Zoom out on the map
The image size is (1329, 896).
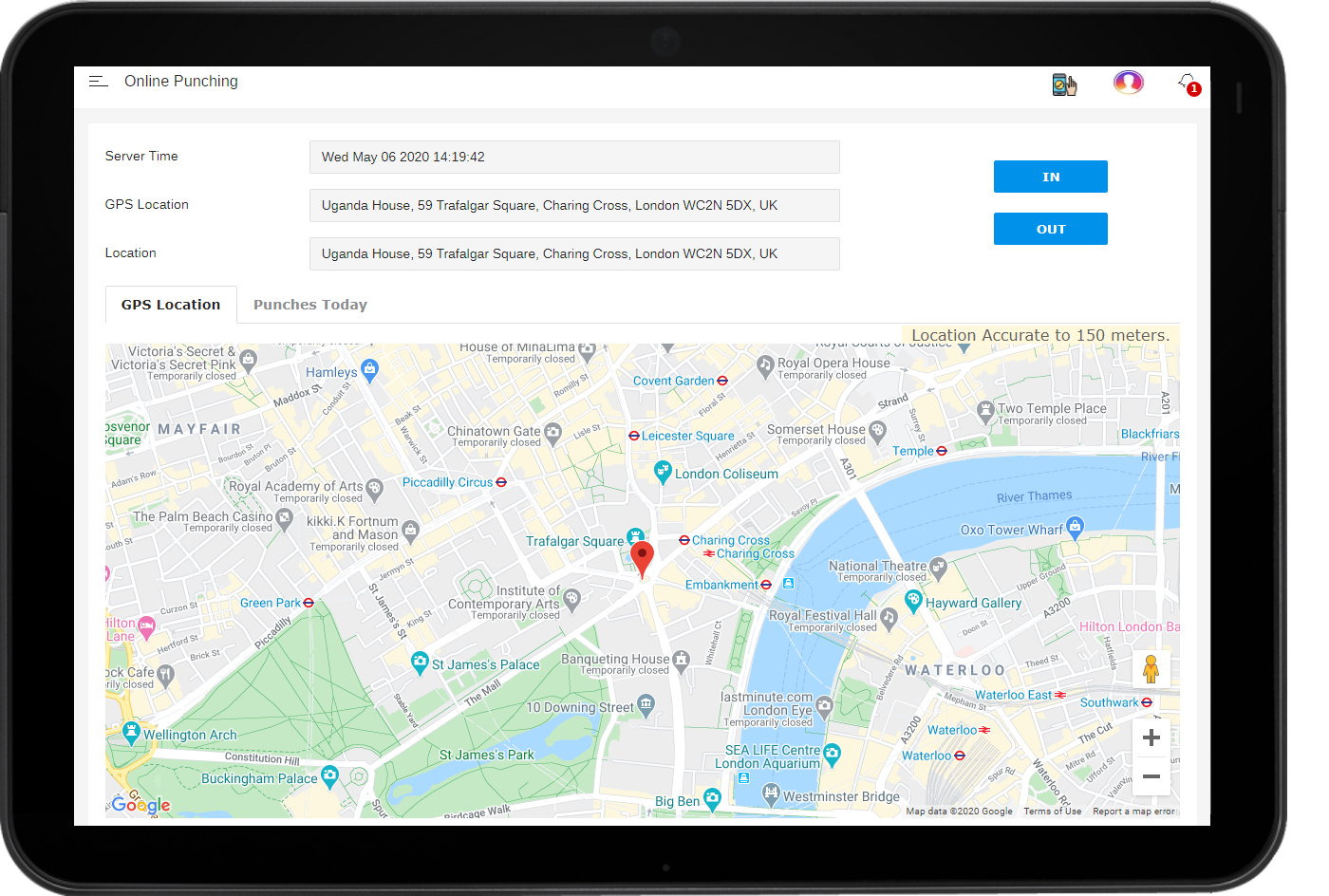coord(1151,776)
